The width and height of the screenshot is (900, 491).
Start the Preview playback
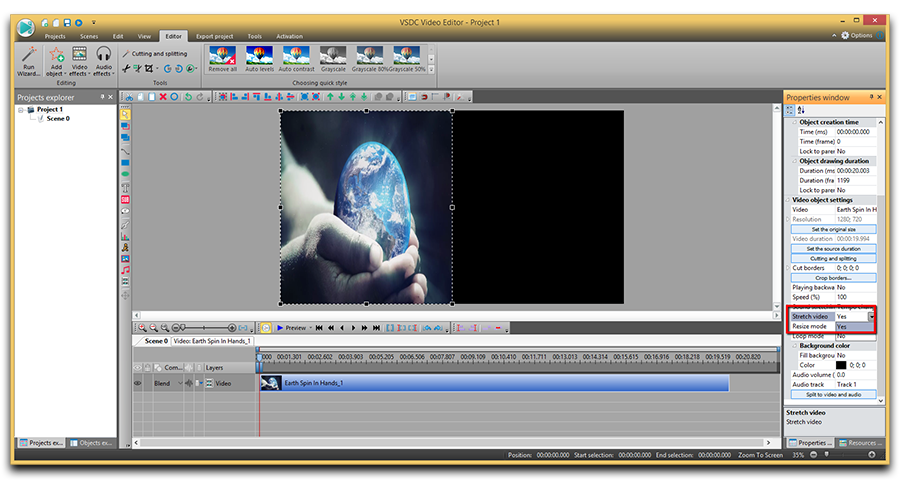click(x=292, y=328)
